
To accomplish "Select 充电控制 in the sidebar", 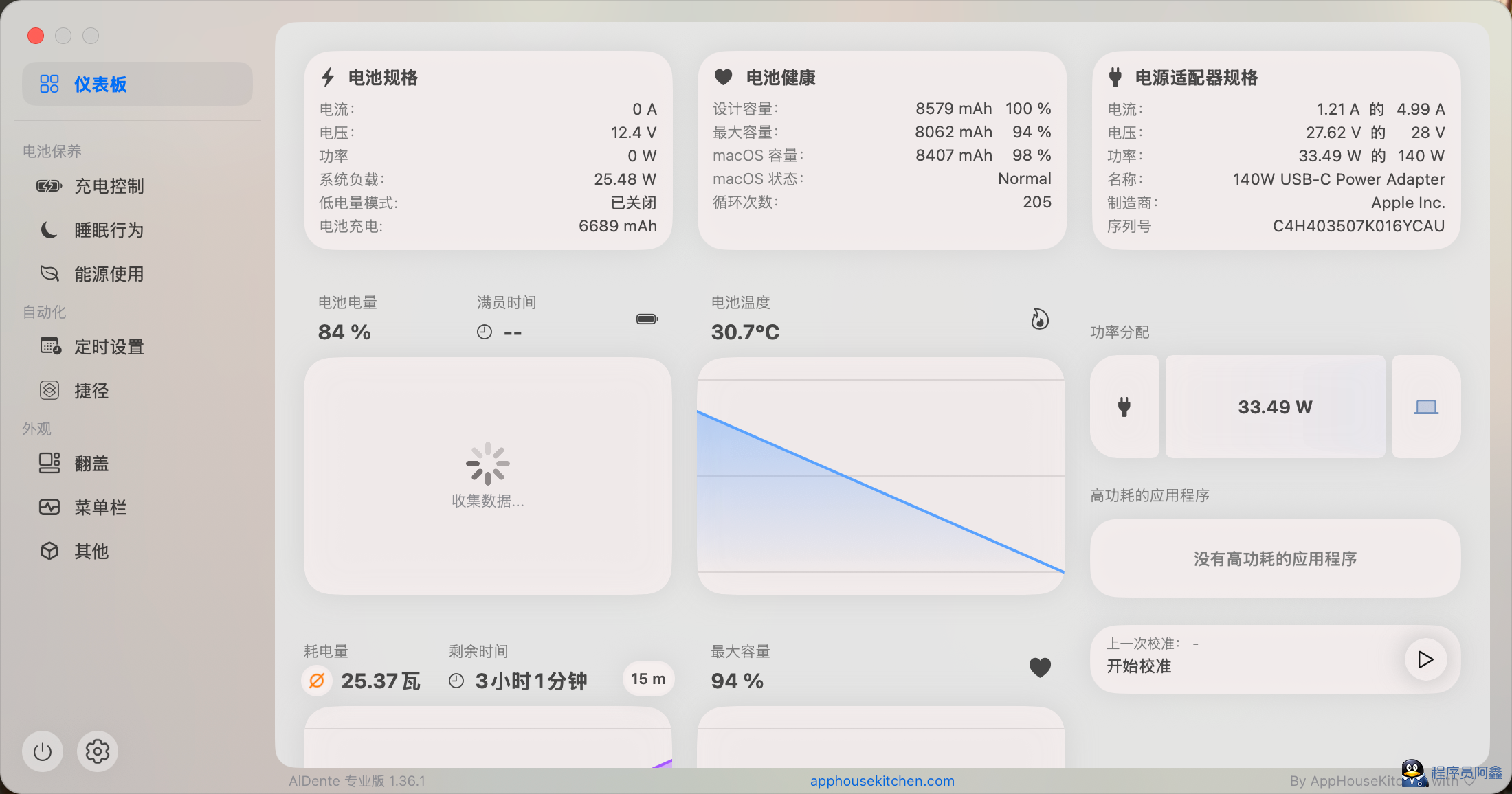I will point(109,186).
